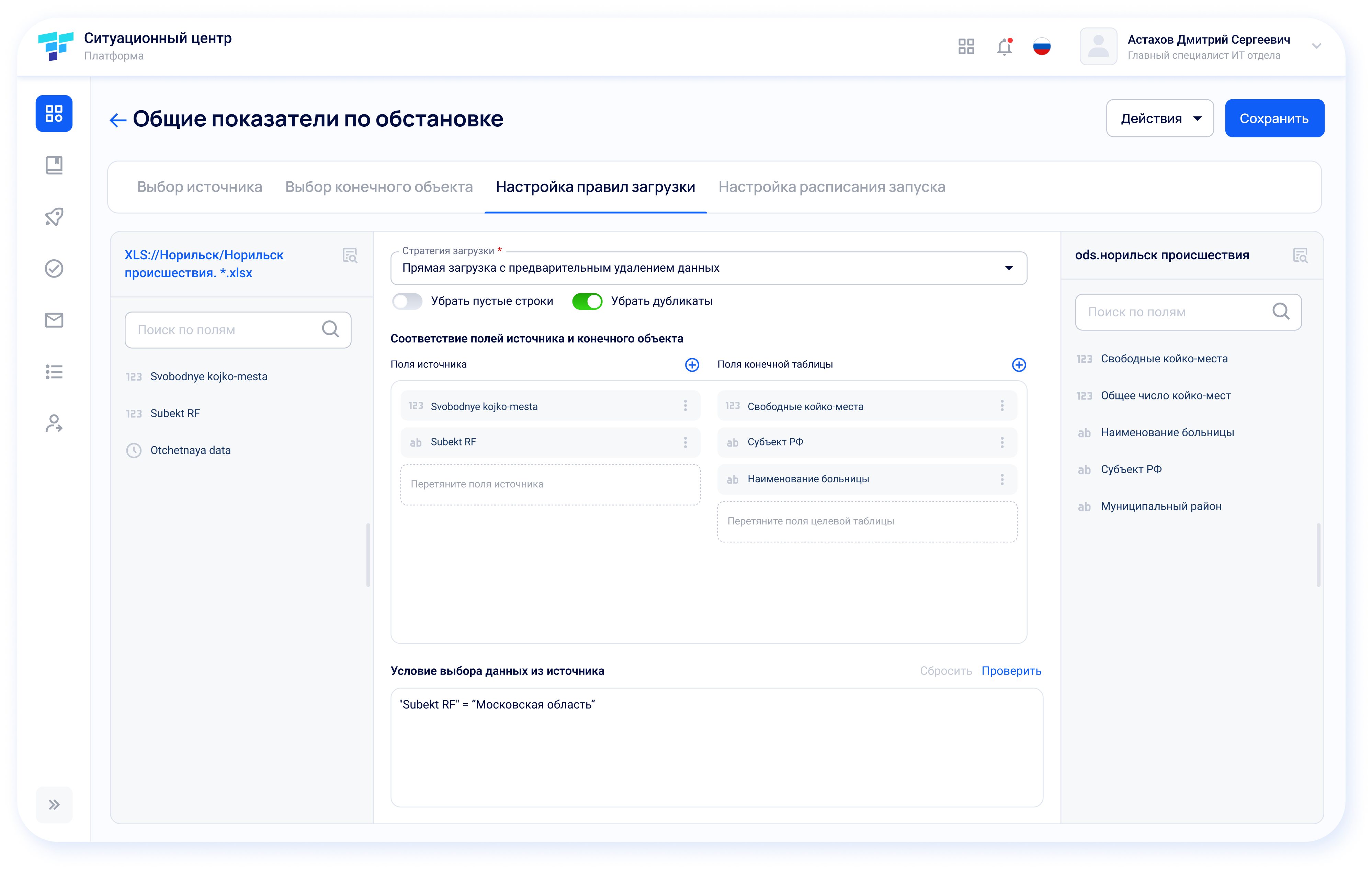Open the book/library sidebar icon
This screenshot has height=871, width=1372.
(x=54, y=165)
